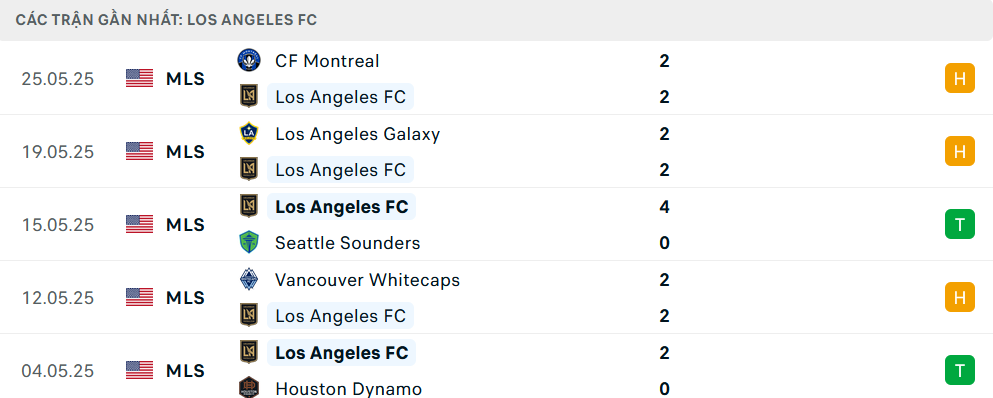The width and height of the screenshot is (993, 398).
Task: Click the Houston Dynamo crest icon
Action: [x=249, y=388]
